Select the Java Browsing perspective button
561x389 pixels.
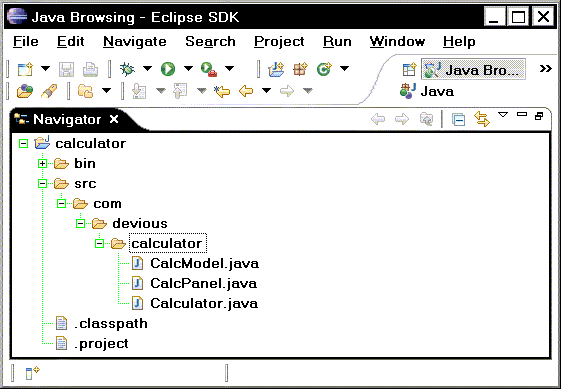[473, 69]
